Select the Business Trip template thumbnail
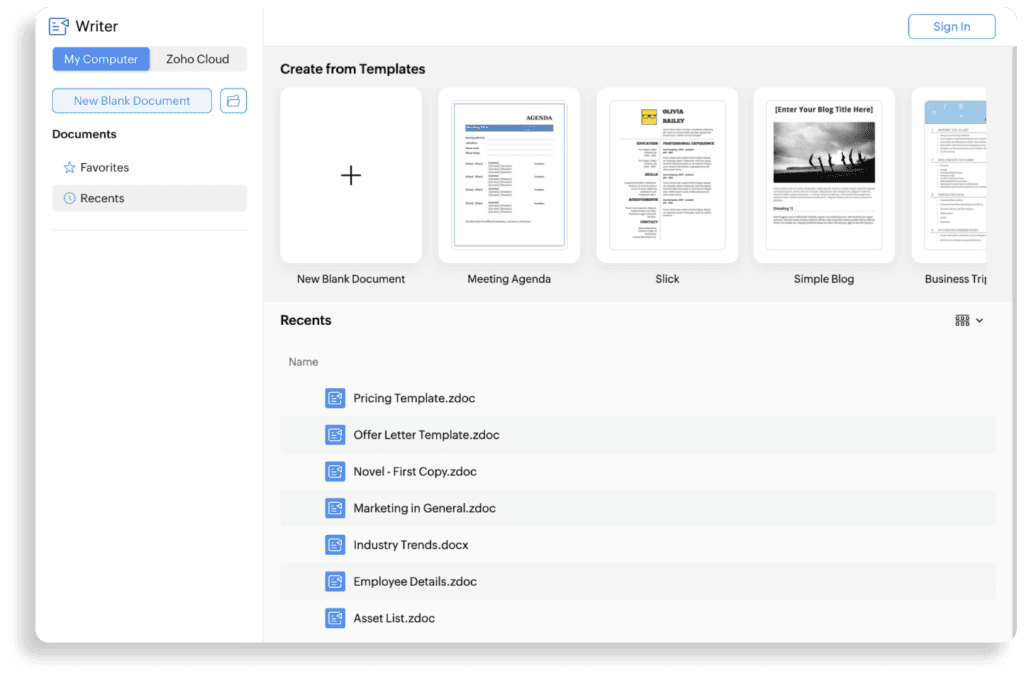Viewport: 1024px width, 678px height. (949, 175)
